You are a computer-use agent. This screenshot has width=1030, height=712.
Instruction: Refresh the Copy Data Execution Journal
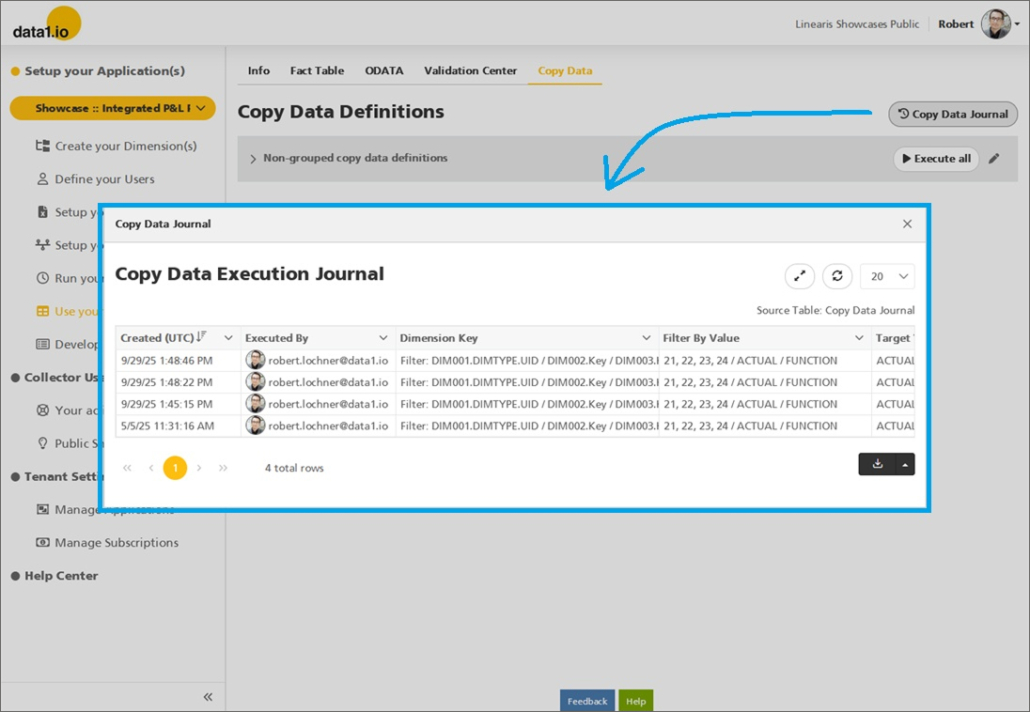(x=837, y=277)
